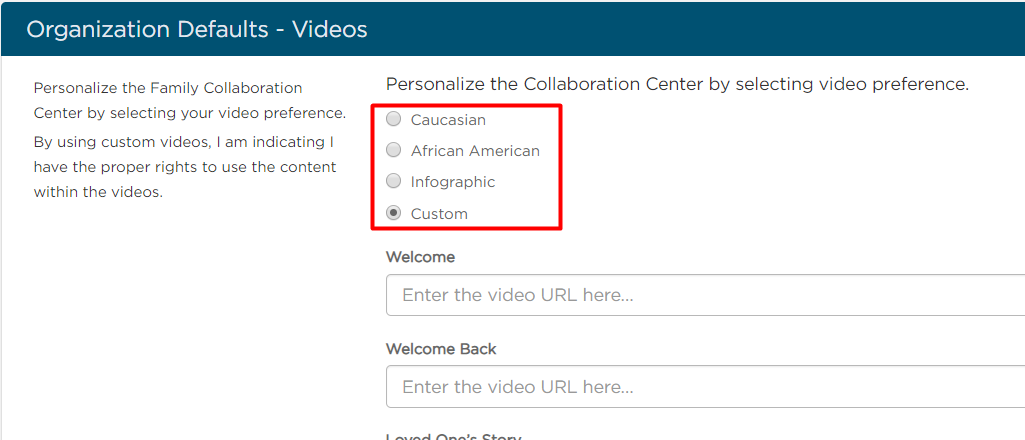This screenshot has height=440, width=1025.
Task: Click the Custom option label text
Action: click(x=439, y=214)
